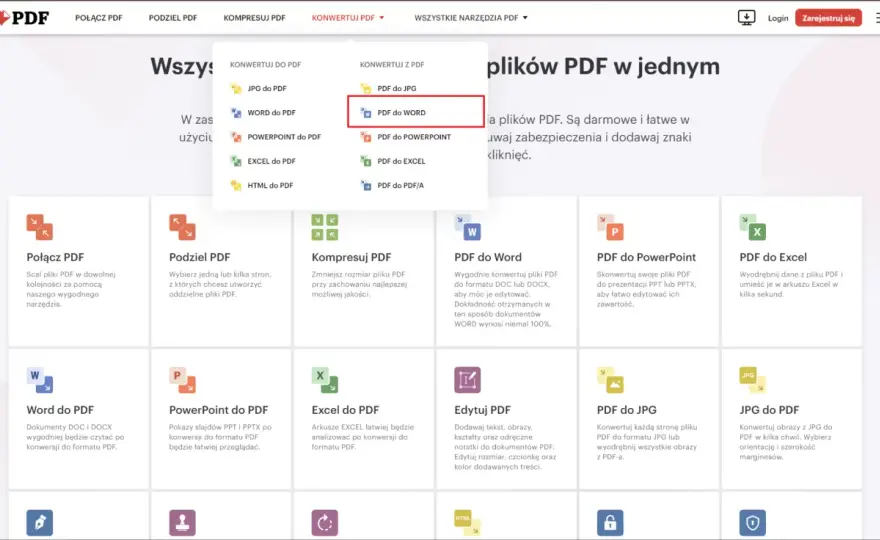Open KOMPRESUJ PDF from the top navigation

[x=254, y=18]
